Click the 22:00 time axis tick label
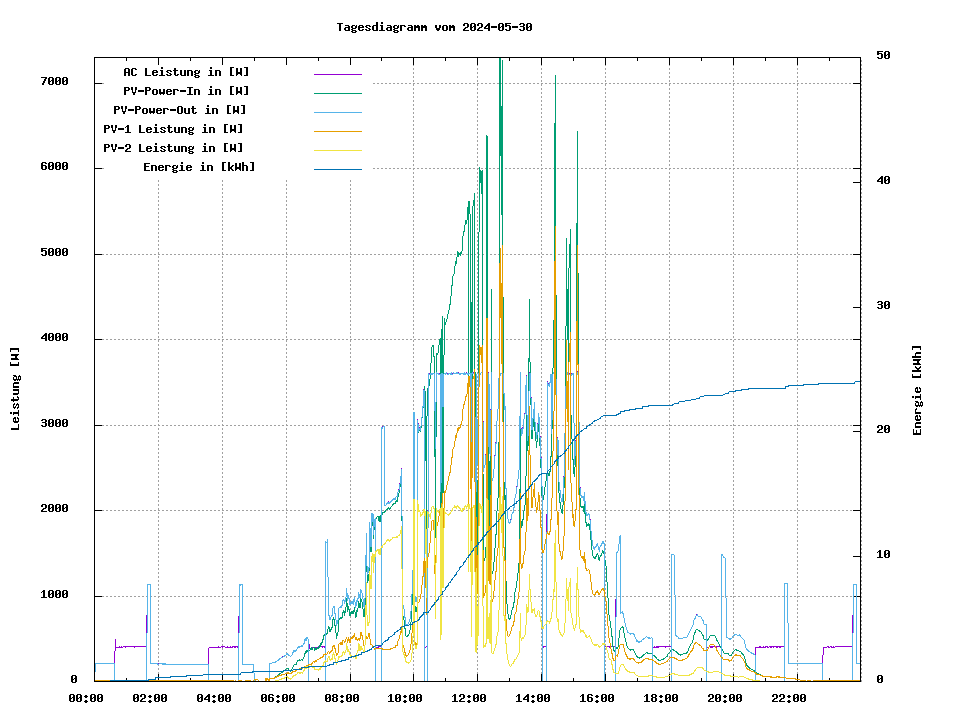Screen dimensions: 960x720 click(x=788, y=698)
